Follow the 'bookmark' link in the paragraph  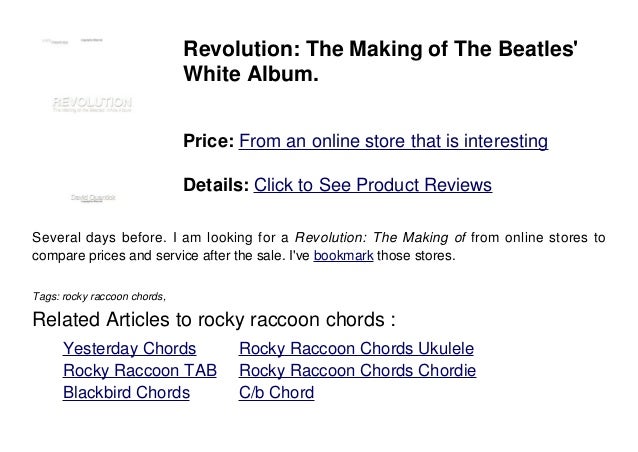coord(343,255)
